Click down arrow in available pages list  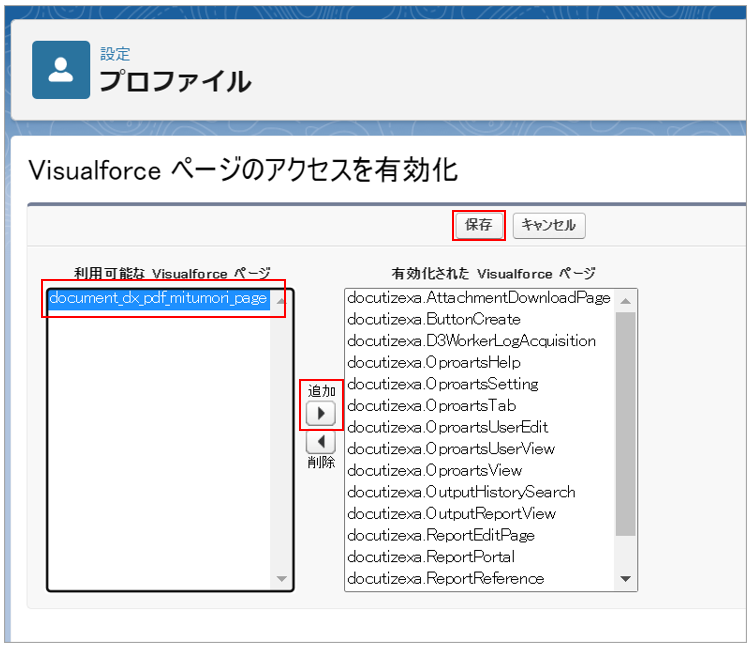pyautogui.click(x=281, y=579)
